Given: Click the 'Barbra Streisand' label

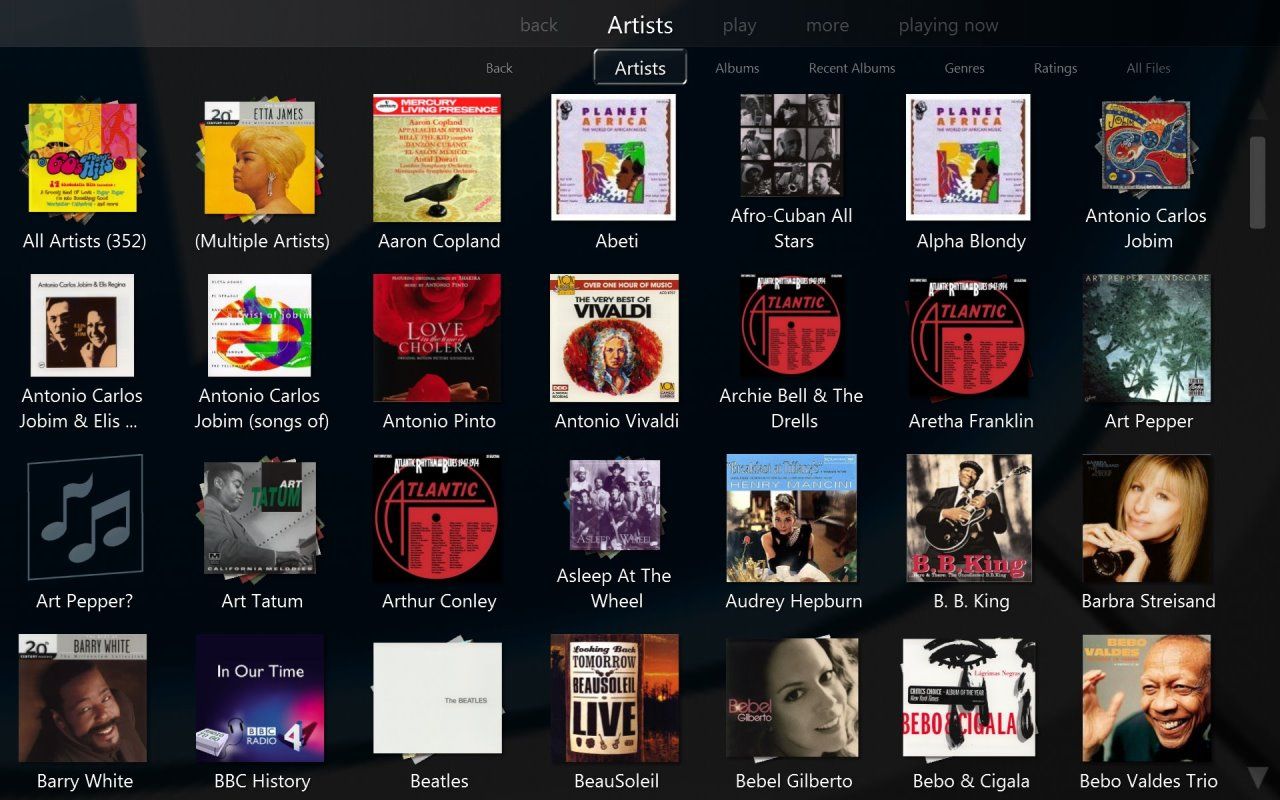Looking at the screenshot, I should [x=1148, y=601].
